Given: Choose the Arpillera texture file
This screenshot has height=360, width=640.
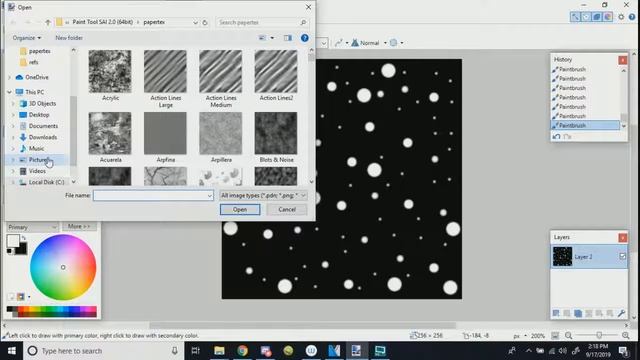Looking at the screenshot, I should [220, 133].
